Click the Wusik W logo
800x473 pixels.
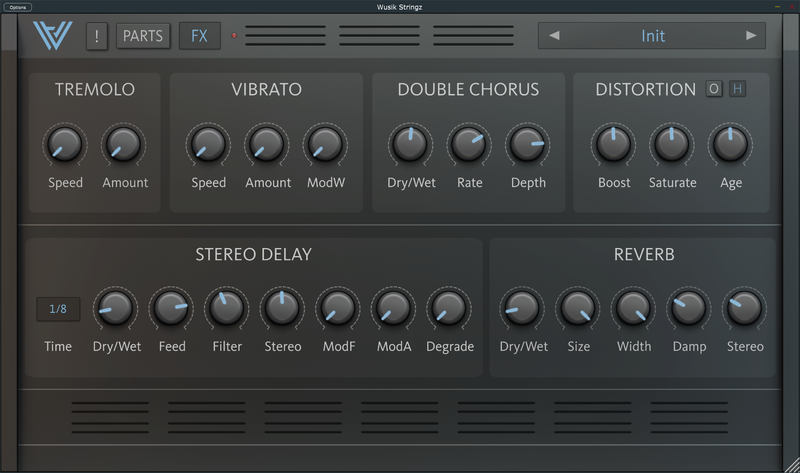click(53, 35)
